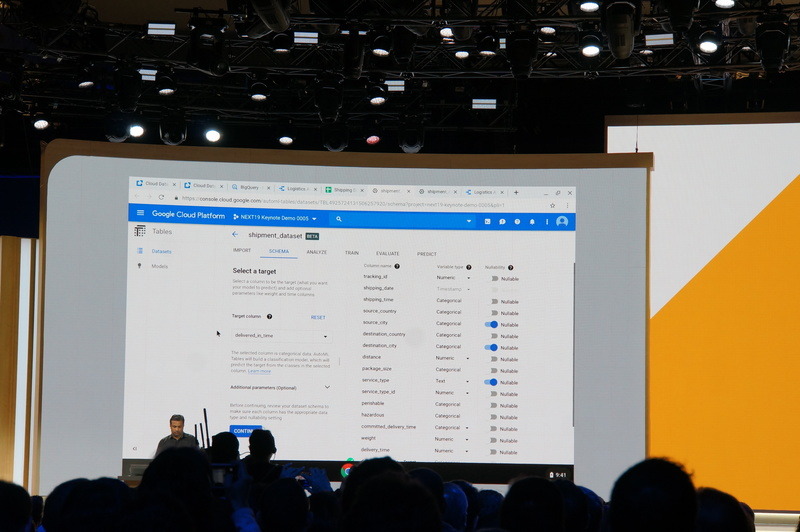
Task: Open weight variable type dropdown
Action: pos(451,439)
